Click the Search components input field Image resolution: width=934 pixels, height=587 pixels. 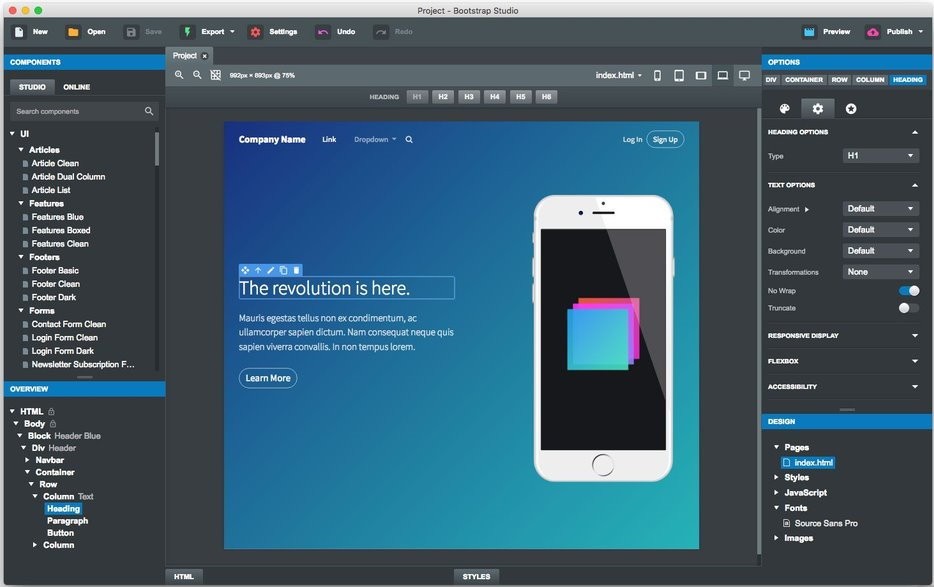(78, 111)
